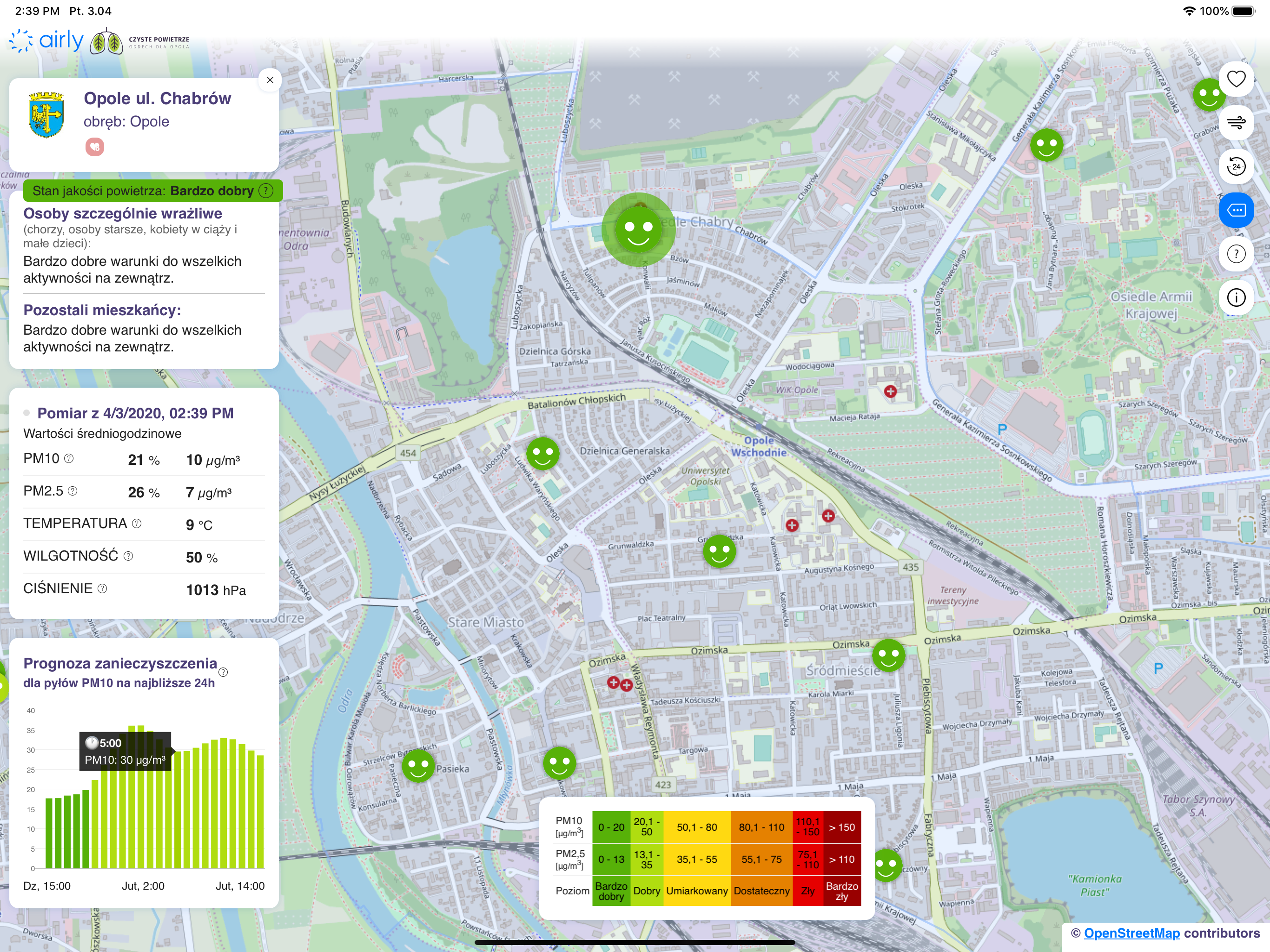Tap parking P icon near Tadeusza Rejtana
The height and width of the screenshot is (952, 1270).
click(x=1158, y=668)
